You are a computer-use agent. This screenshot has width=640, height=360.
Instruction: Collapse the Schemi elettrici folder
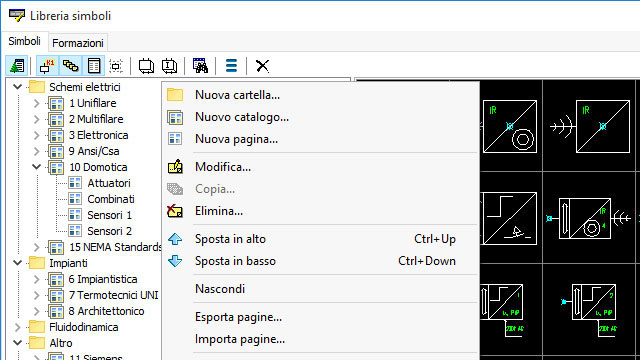click(18, 87)
